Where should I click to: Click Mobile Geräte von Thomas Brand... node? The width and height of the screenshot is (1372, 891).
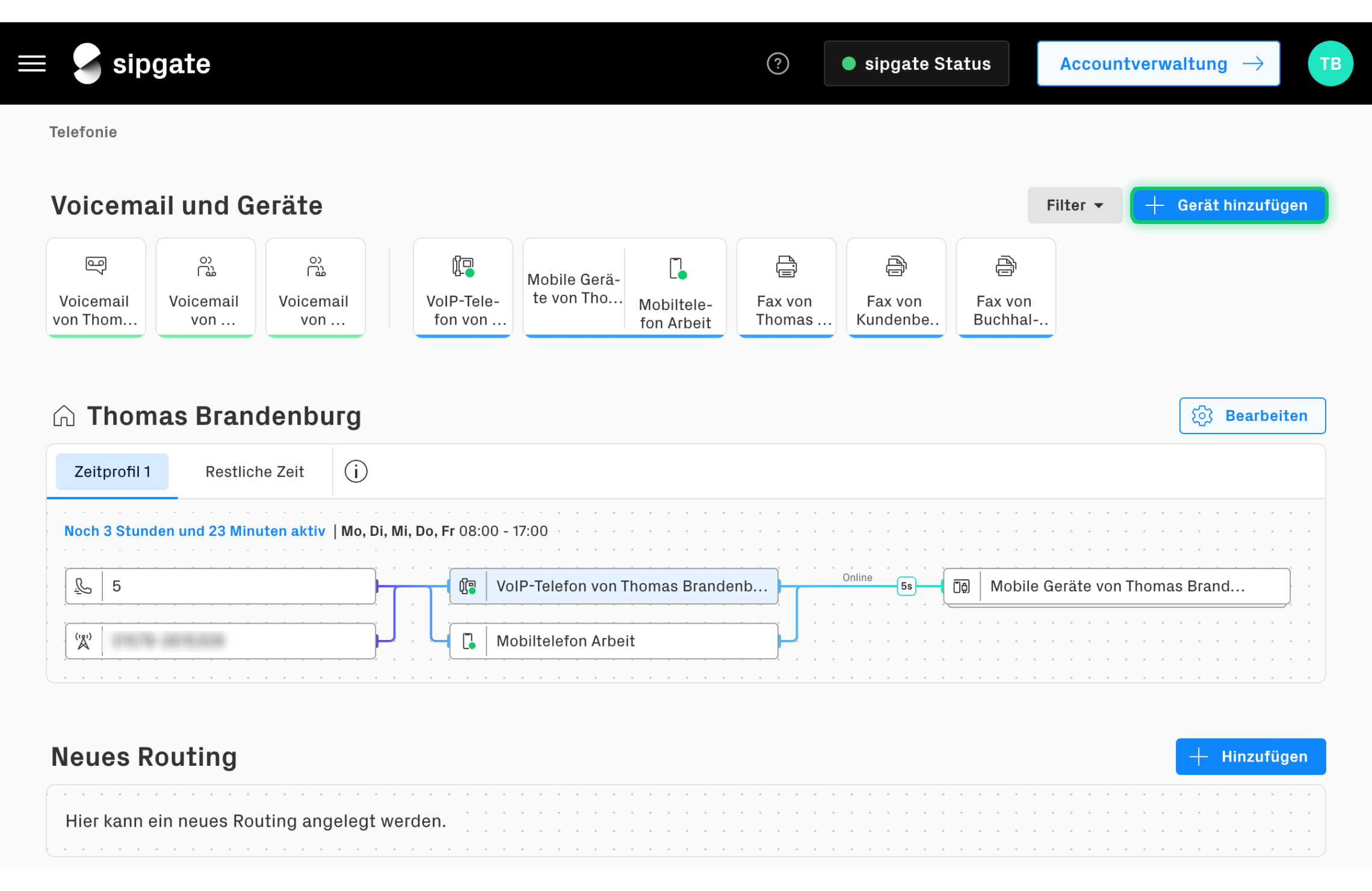[1116, 586]
